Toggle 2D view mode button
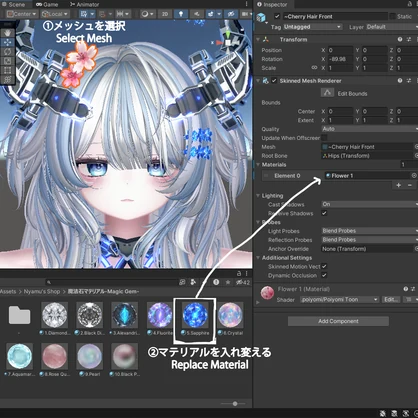Image resolution: width=418 pixels, height=418 pixels. pos(165,14)
